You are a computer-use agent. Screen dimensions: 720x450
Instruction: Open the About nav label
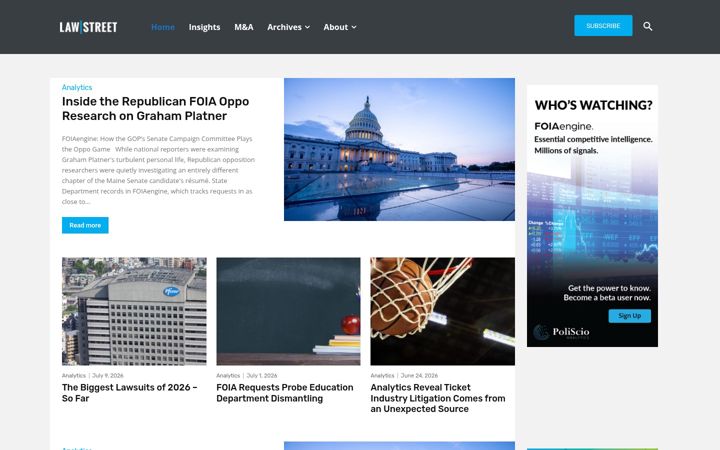(x=335, y=27)
